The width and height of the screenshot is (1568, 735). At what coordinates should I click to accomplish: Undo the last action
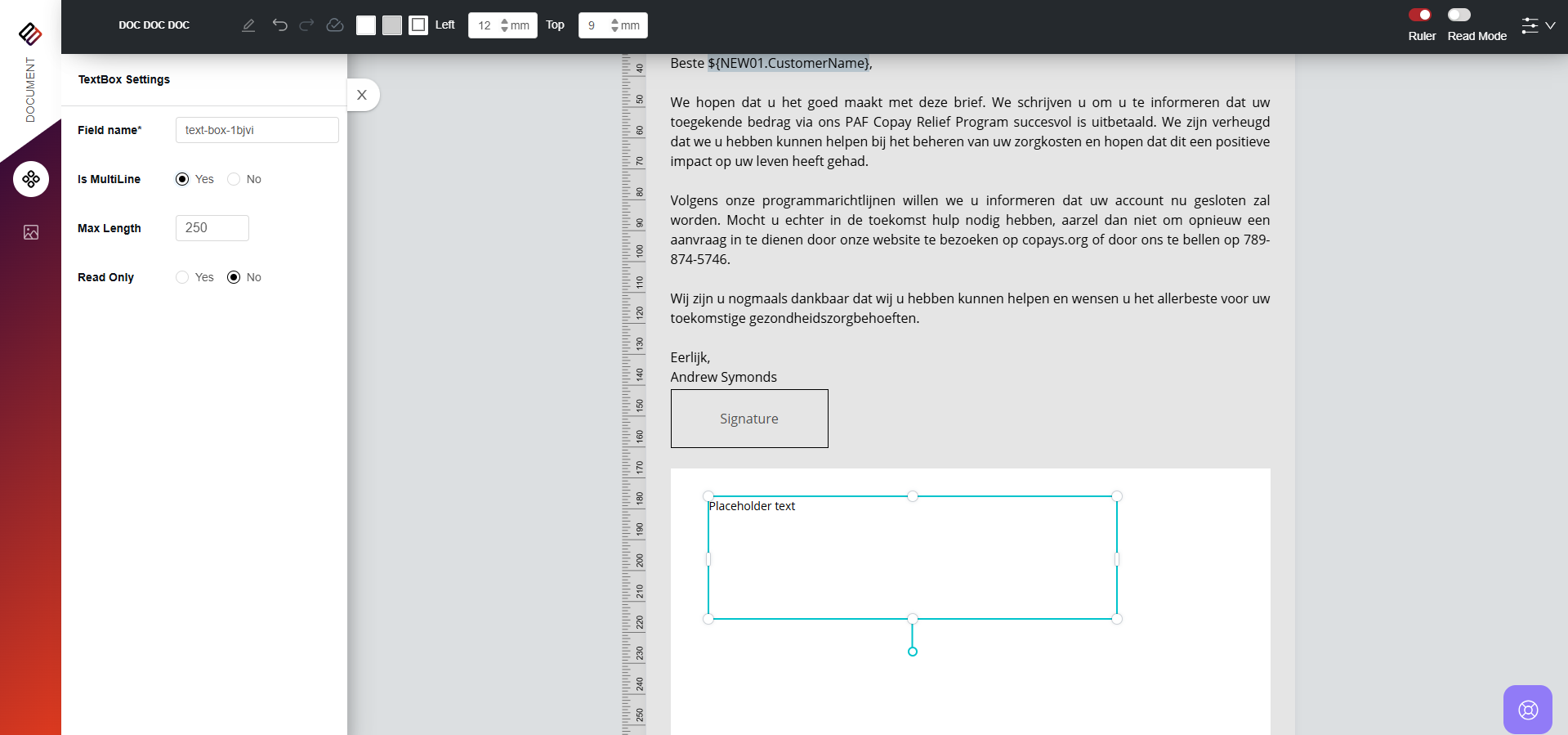click(x=279, y=25)
